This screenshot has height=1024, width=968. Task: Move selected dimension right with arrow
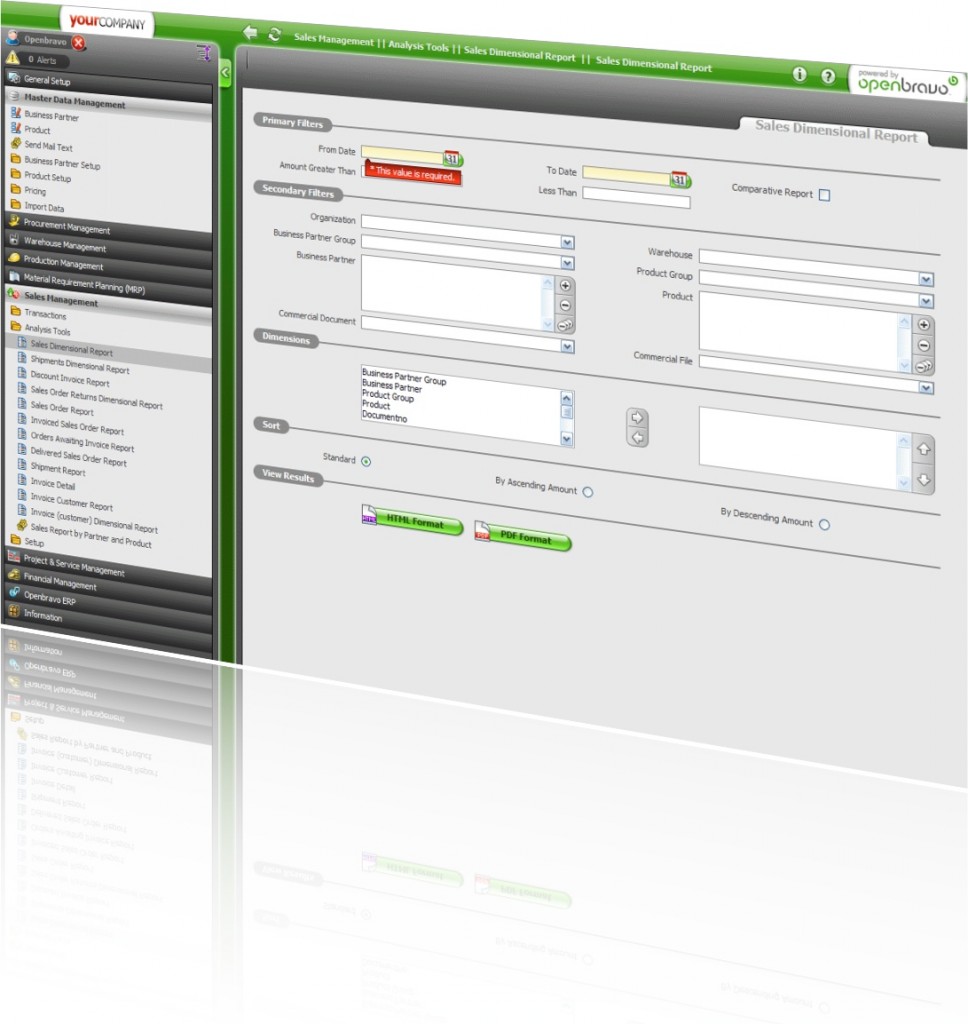tap(636, 418)
